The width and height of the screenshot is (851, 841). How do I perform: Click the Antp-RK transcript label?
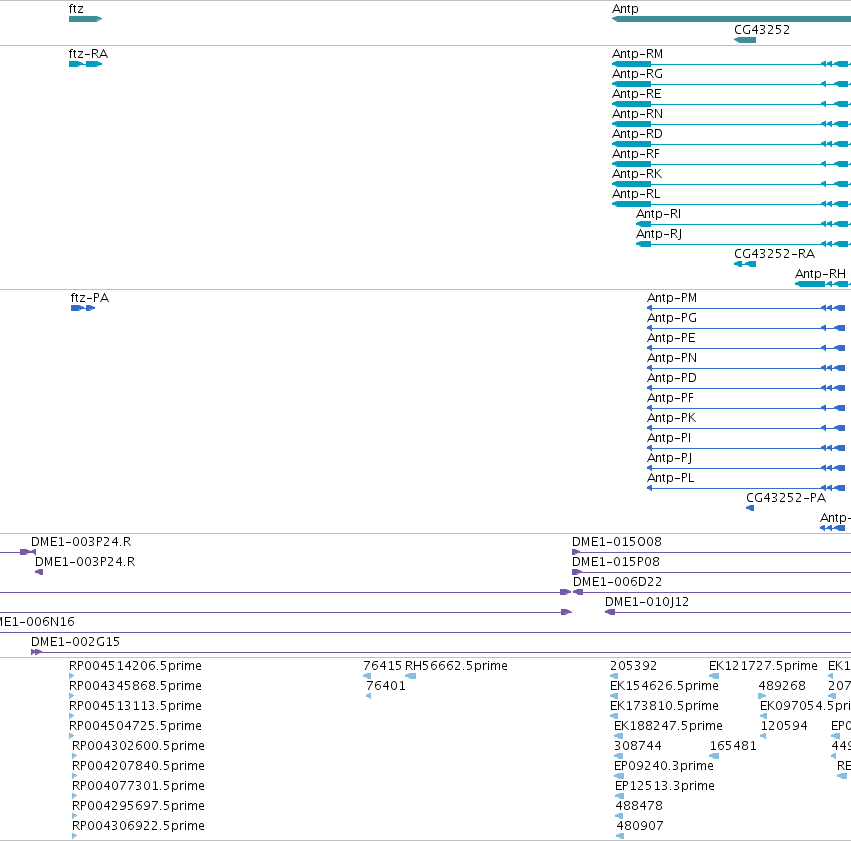(x=637, y=174)
